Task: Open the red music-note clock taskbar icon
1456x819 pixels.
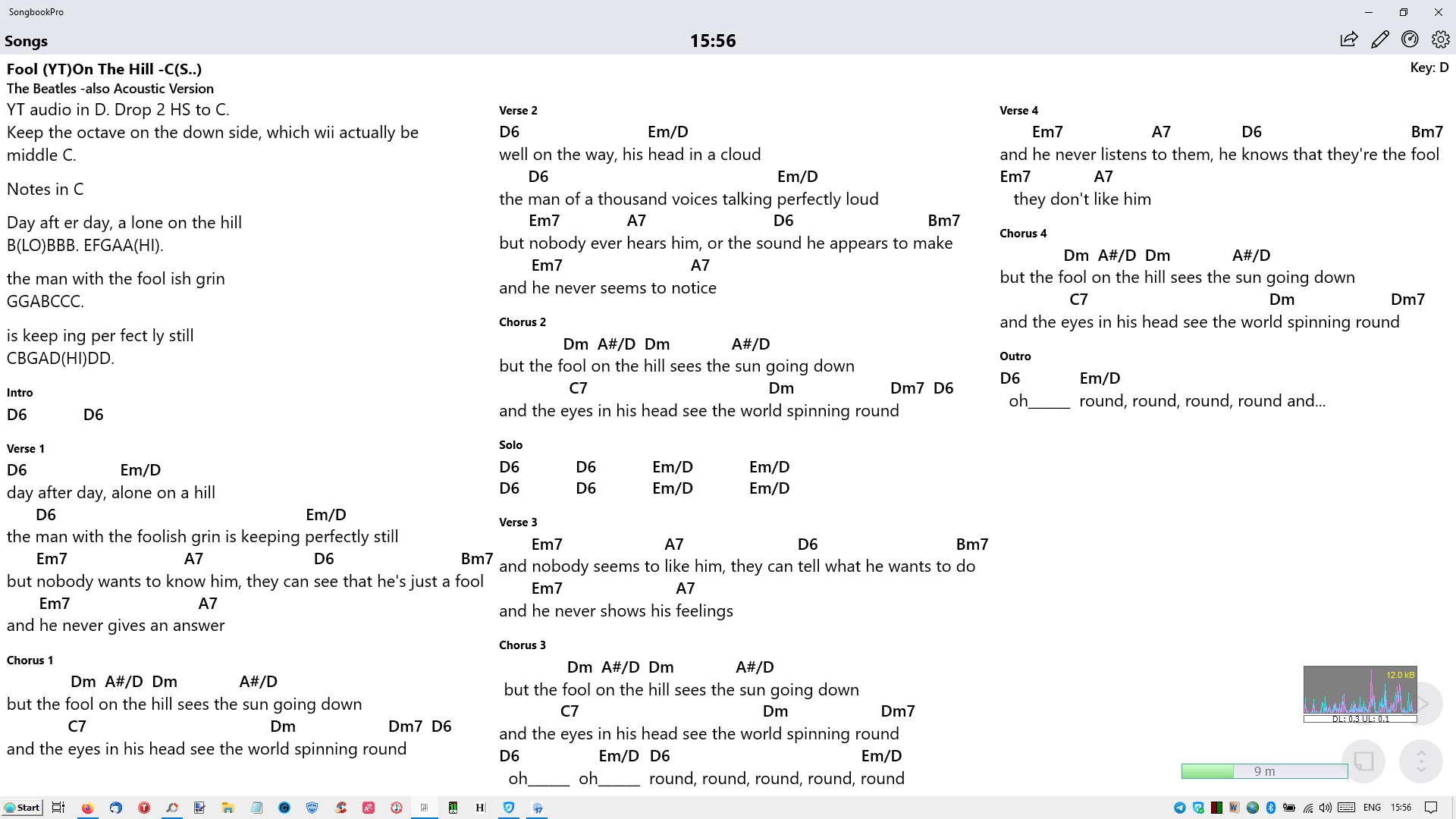Action: (x=397, y=808)
